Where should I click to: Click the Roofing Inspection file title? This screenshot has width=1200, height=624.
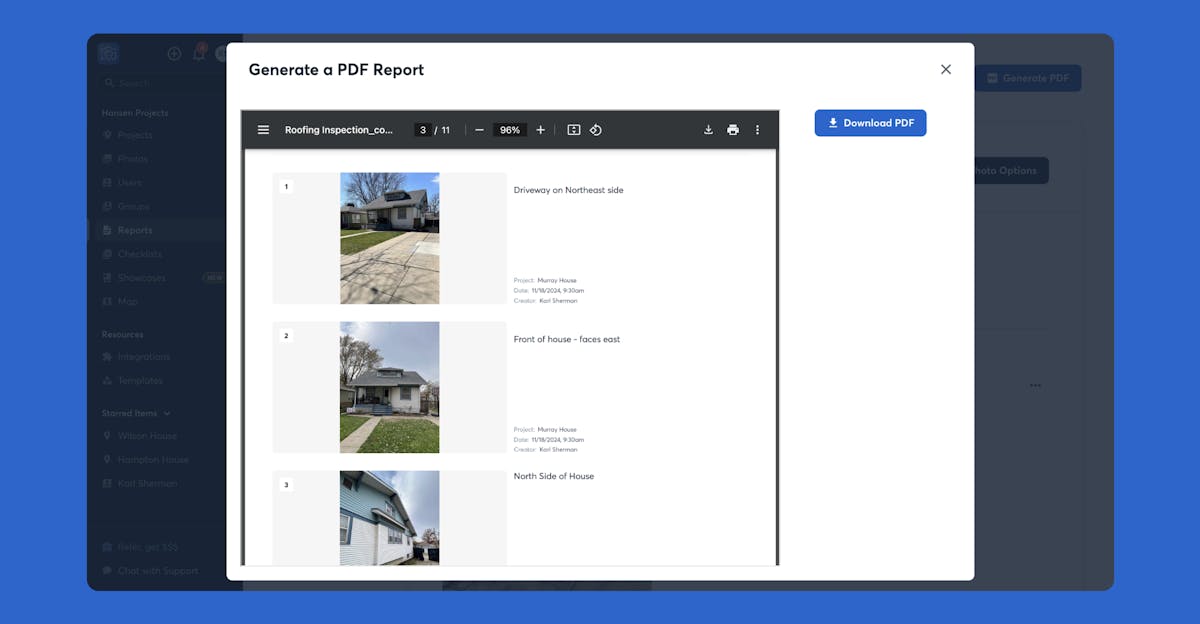click(339, 130)
